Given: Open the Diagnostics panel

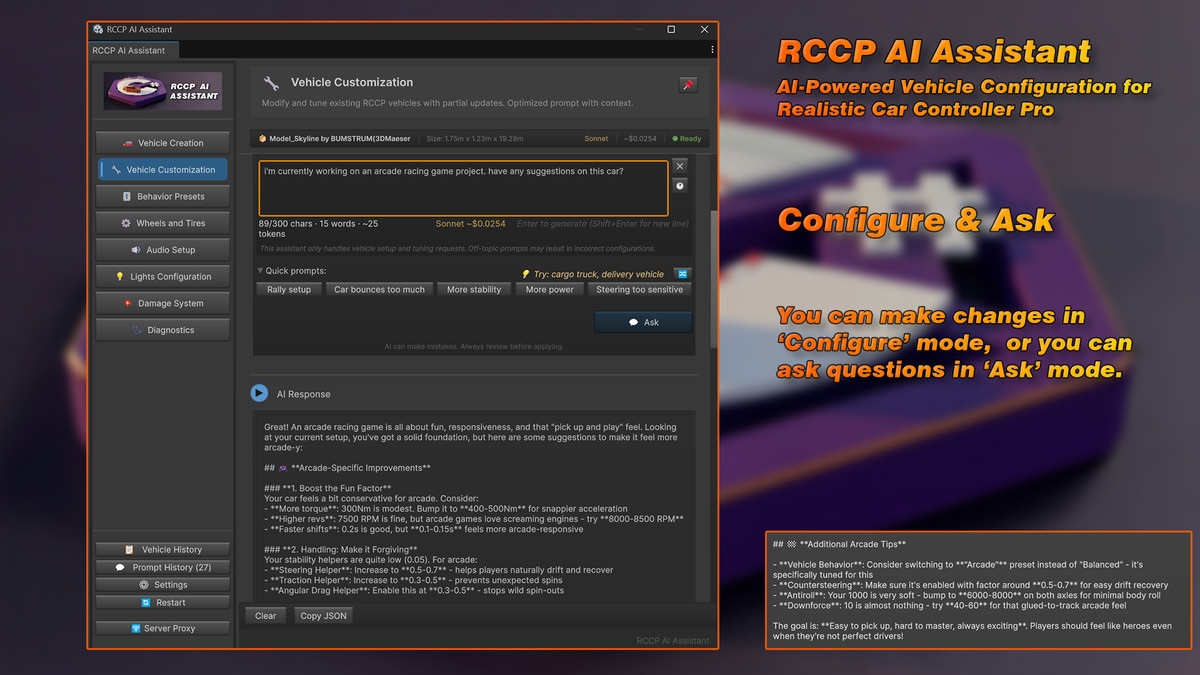Looking at the screenshot, I should tap(162, 330).
